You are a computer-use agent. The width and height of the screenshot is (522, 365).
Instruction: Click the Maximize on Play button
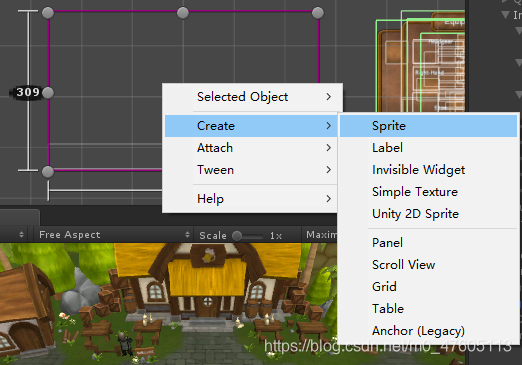click(x=320, y=235)
